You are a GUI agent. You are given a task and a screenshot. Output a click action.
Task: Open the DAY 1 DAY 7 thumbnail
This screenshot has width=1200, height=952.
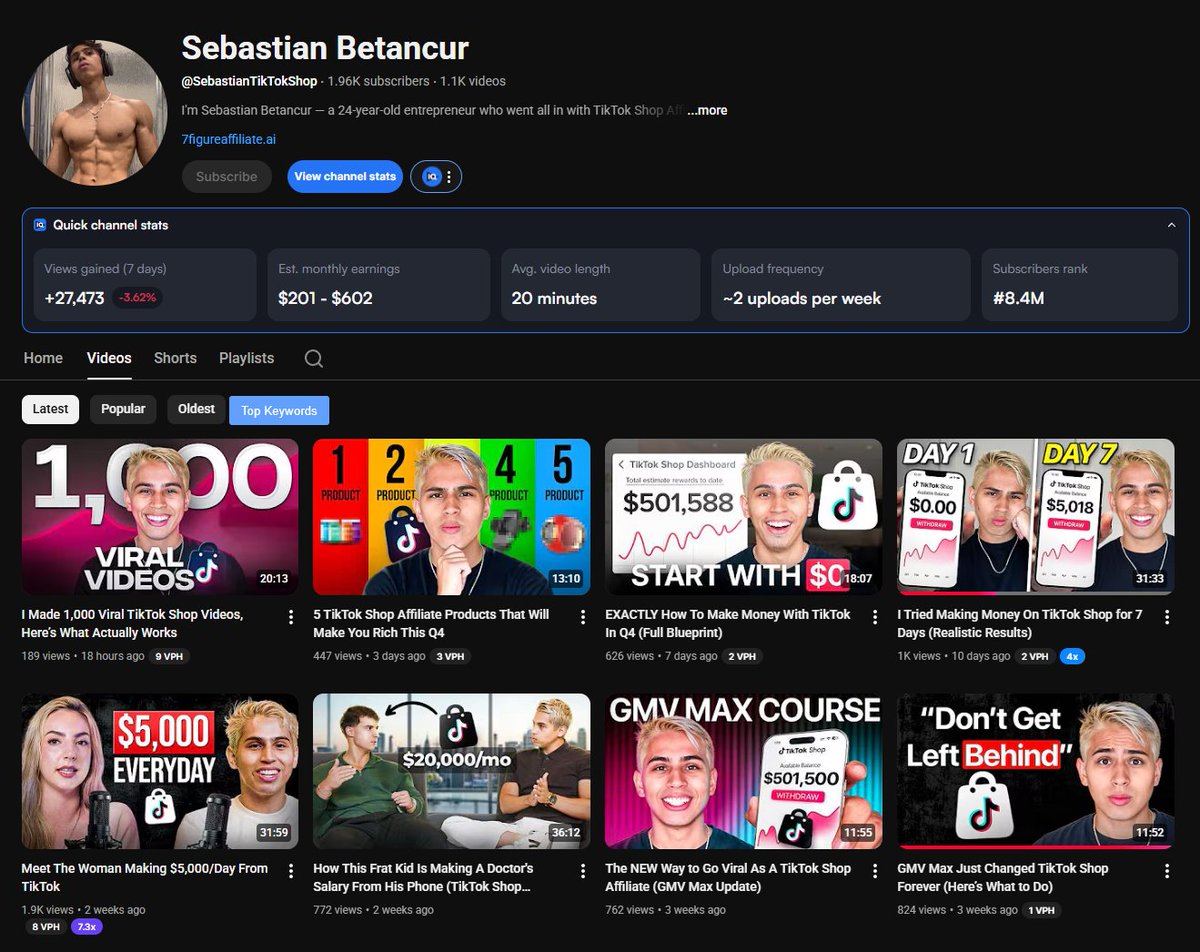click(1036, 517)
